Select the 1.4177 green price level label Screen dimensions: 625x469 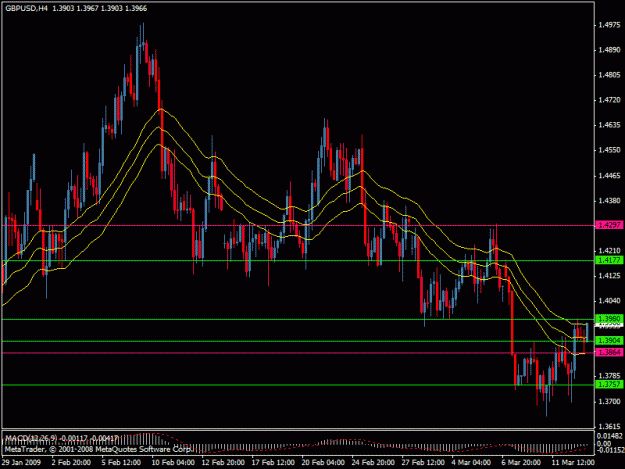pos(609,260)
